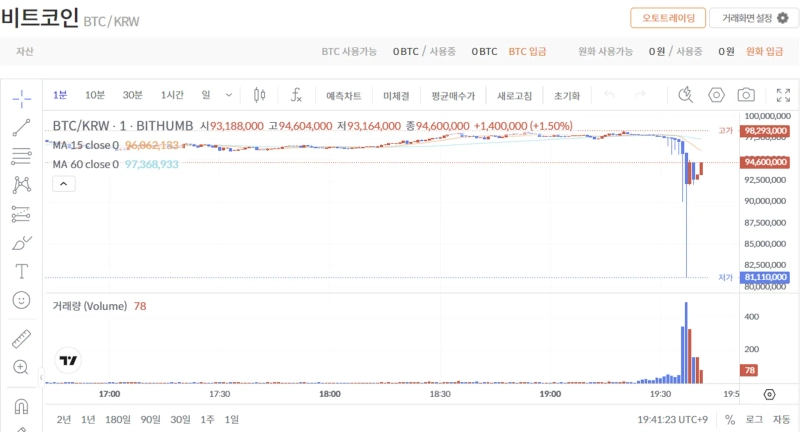Collapse the indicator legend chevron
Screen dimensions: 800x432
(x=63, y=184)
